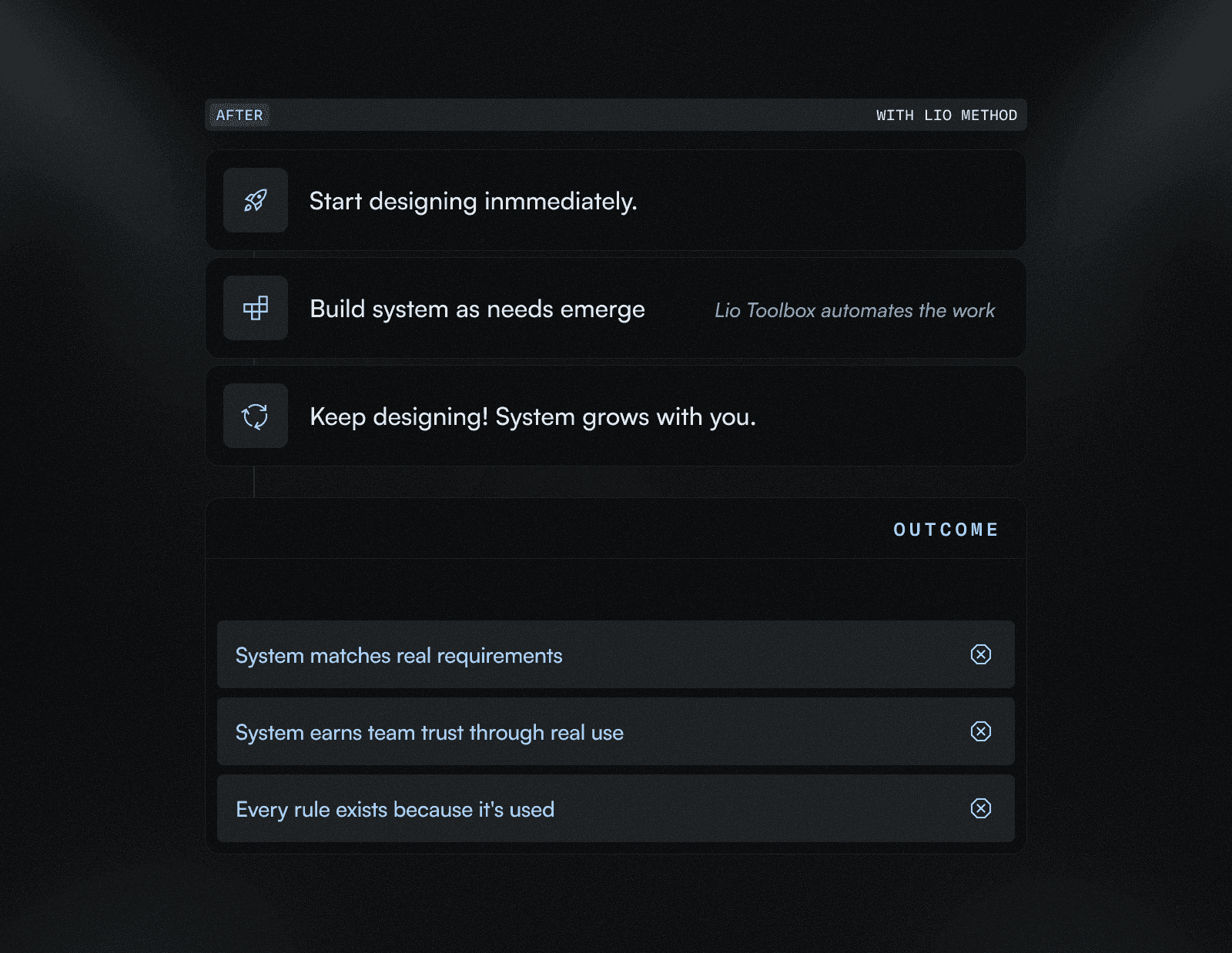Dismiss the System matches real requirements outcome

pos(979,655)
